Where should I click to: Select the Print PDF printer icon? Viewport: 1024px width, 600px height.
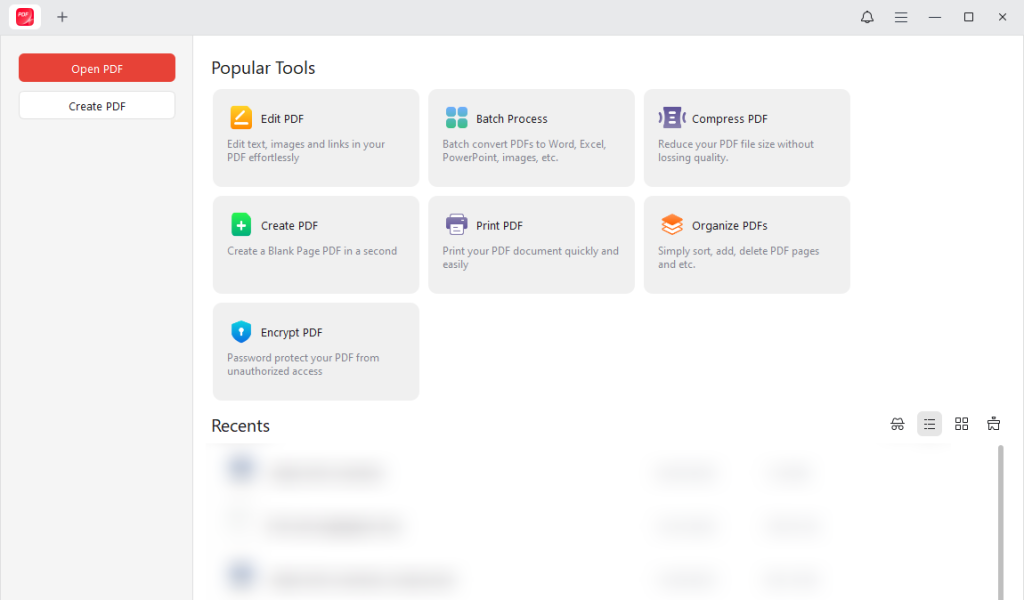pos(456,224)
